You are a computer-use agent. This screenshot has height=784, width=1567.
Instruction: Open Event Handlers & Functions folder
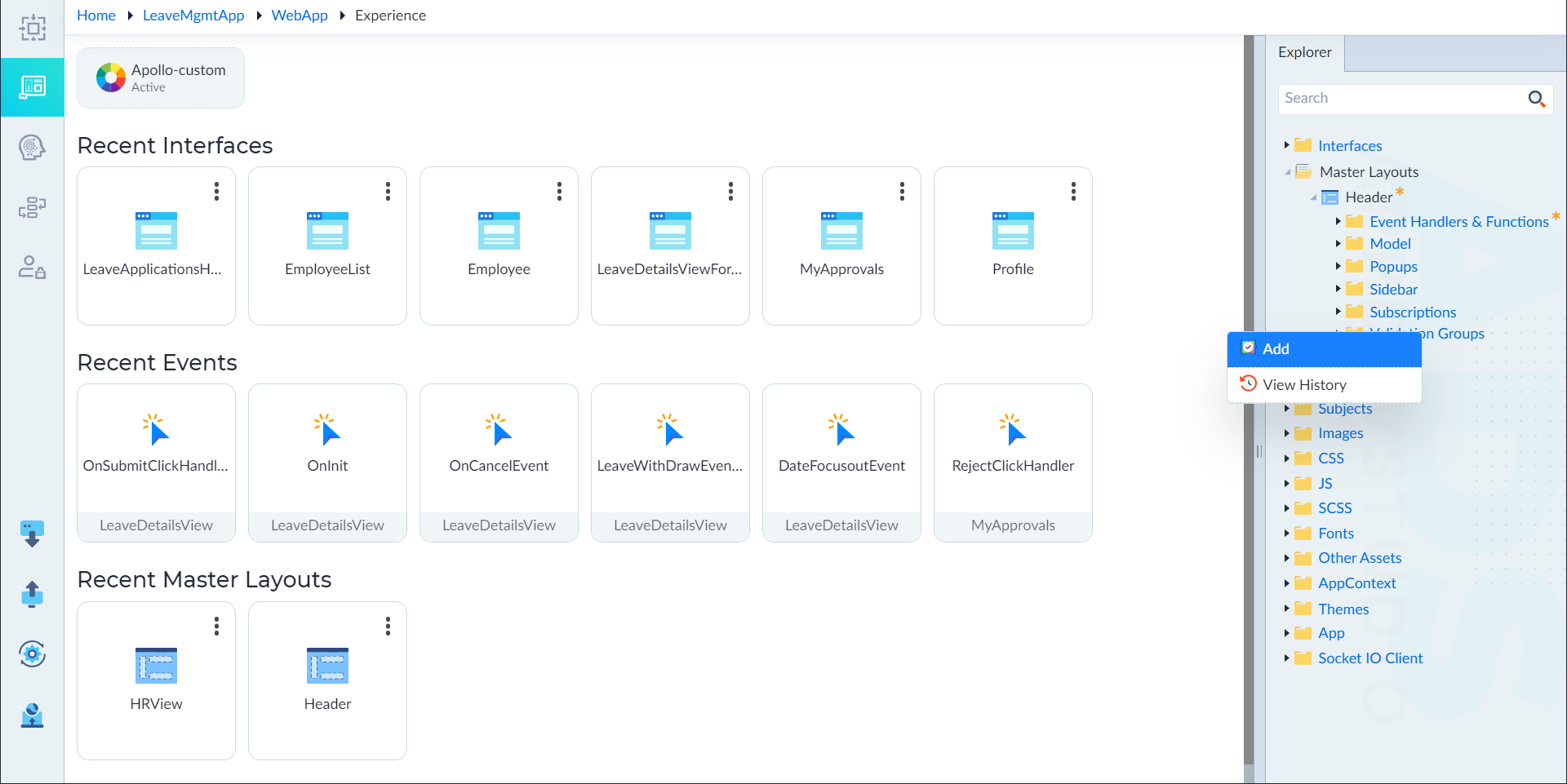(x=1458, y=221)
